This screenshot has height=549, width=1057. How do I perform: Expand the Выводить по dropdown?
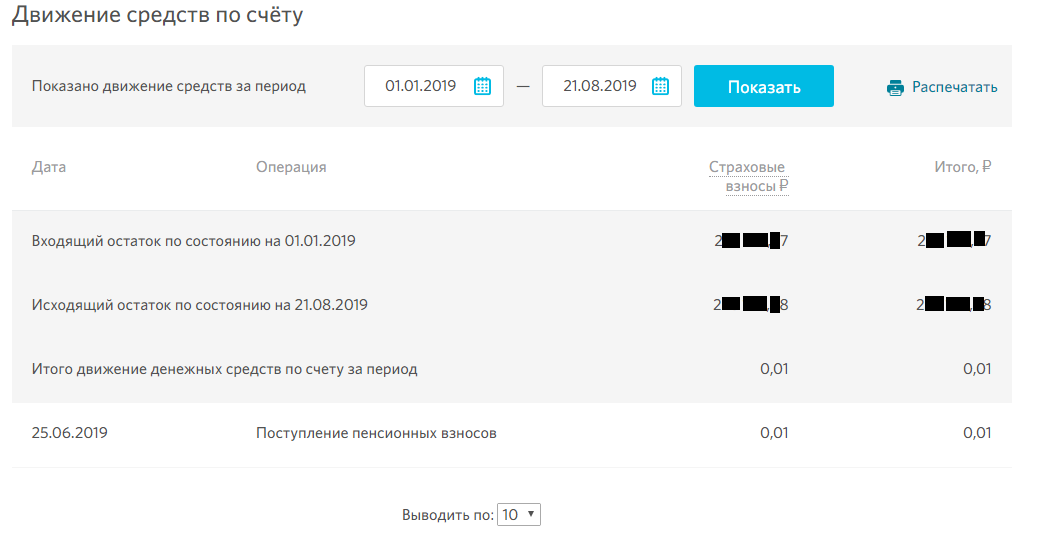pos(519,515)
